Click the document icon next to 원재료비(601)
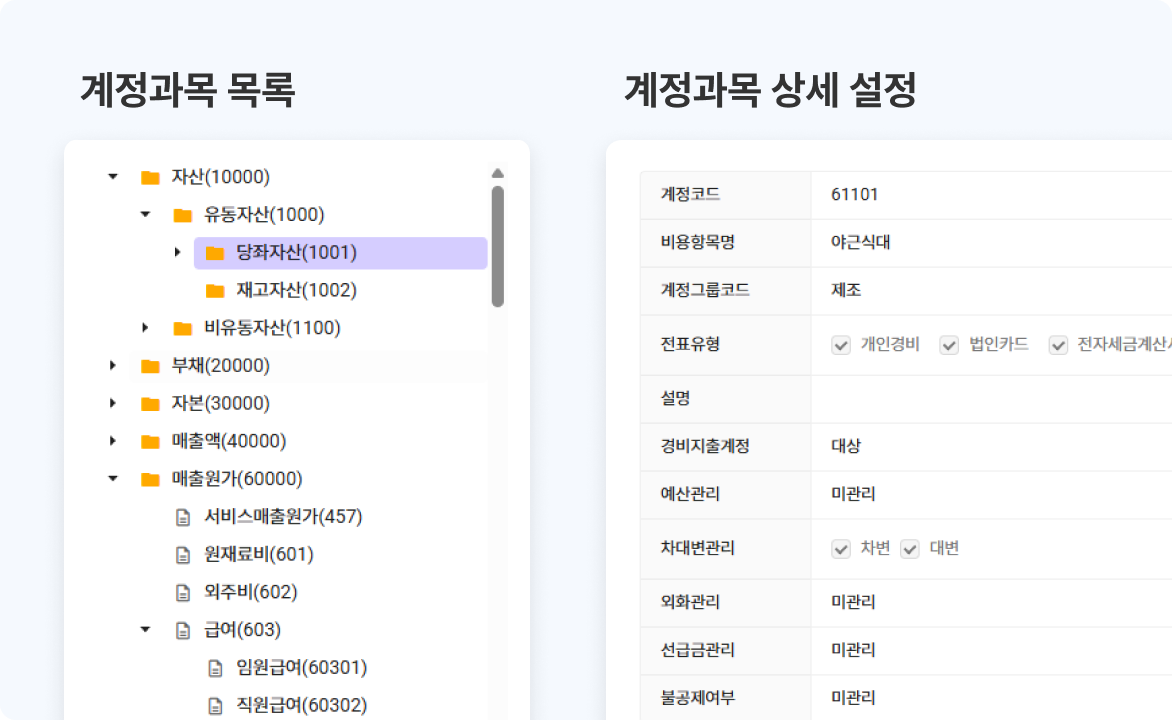Image resolution: width=1172 pixels, height=720 pixels. coord(182,555)
